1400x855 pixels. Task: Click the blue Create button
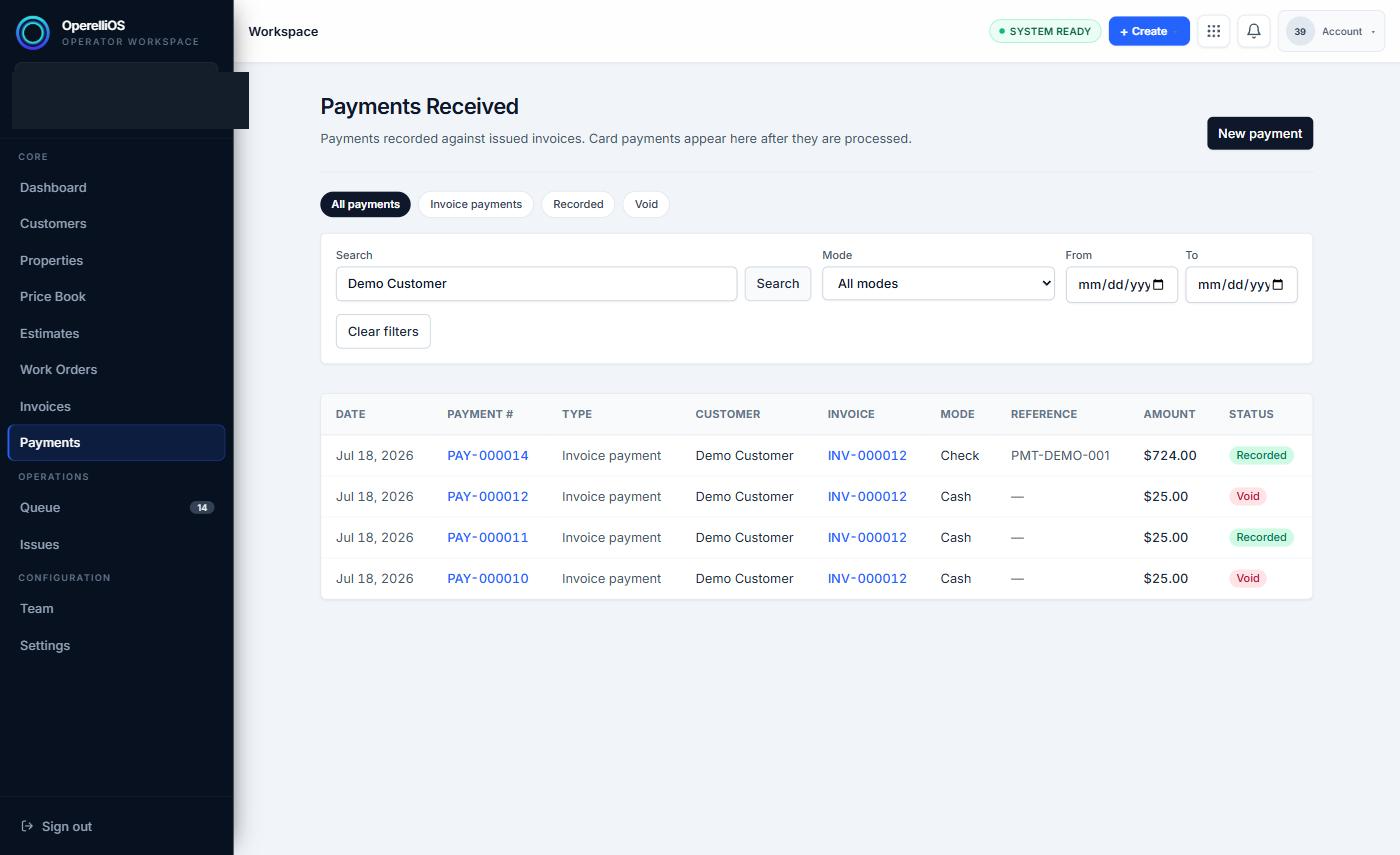click(x=1149, y=31)
